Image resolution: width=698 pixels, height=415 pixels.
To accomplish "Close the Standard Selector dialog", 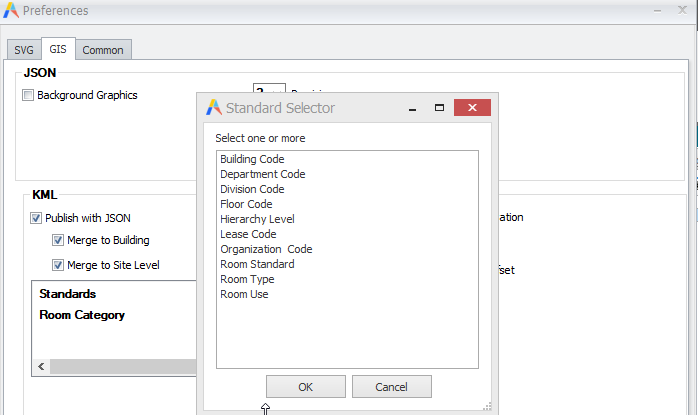I will pos(471,108).
